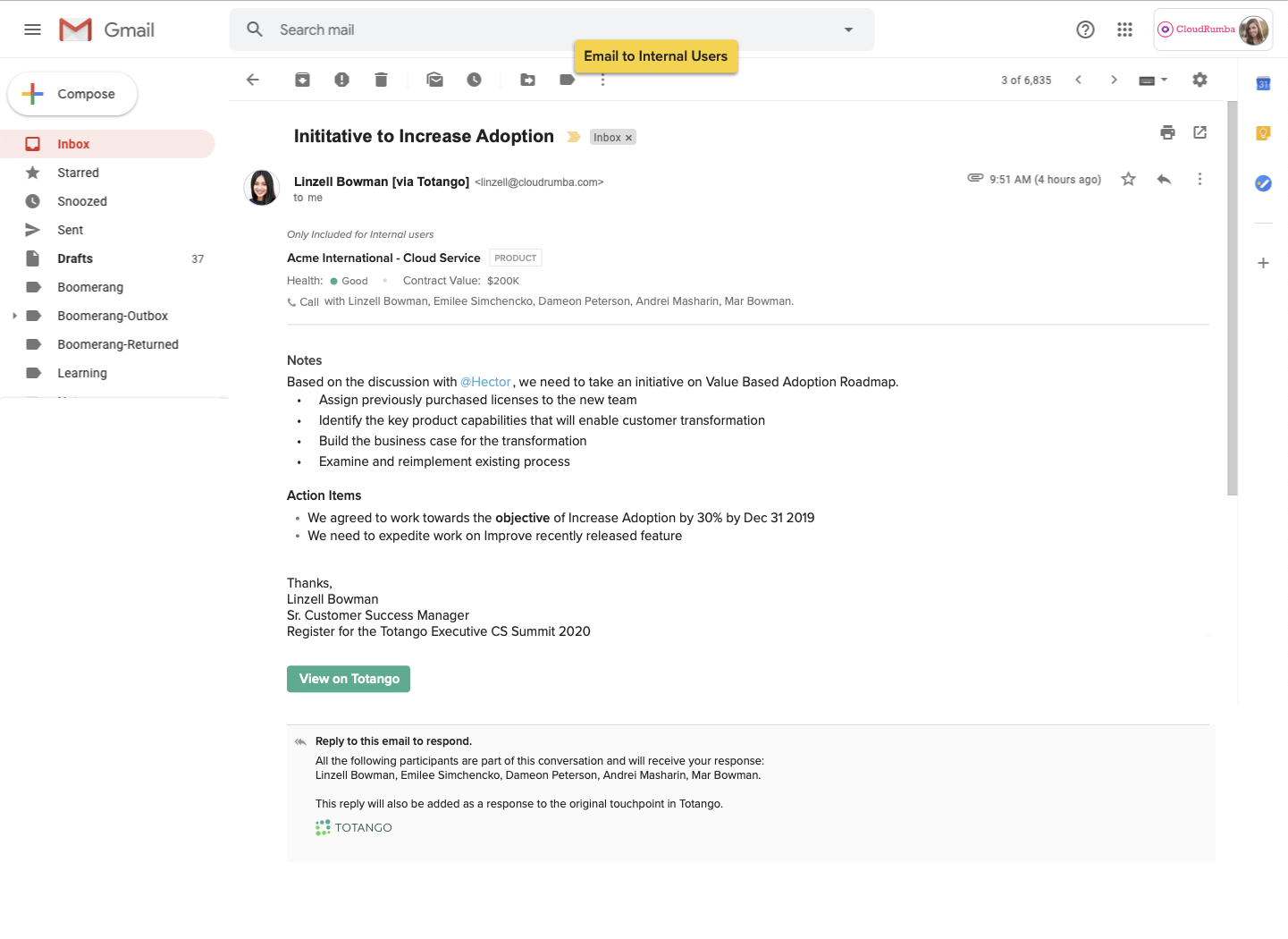The image size is (1288, 939).
Task: Click the Move to folder icon
Action: (528, 80)
